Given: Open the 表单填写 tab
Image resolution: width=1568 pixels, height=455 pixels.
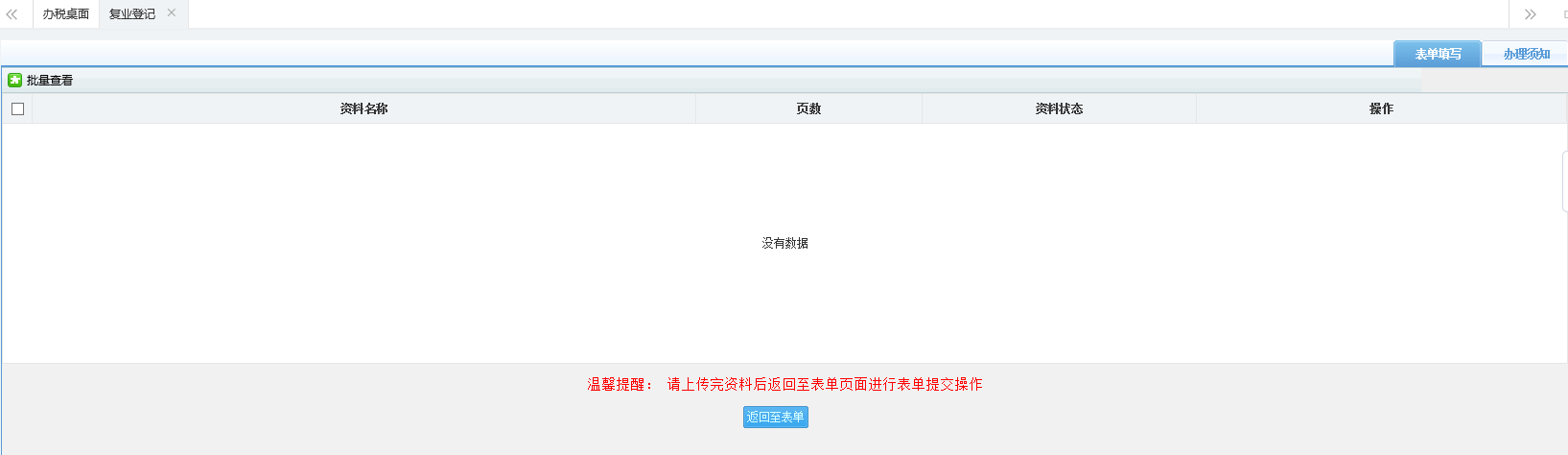Looking at the screenshot, I should [1437, 54].
